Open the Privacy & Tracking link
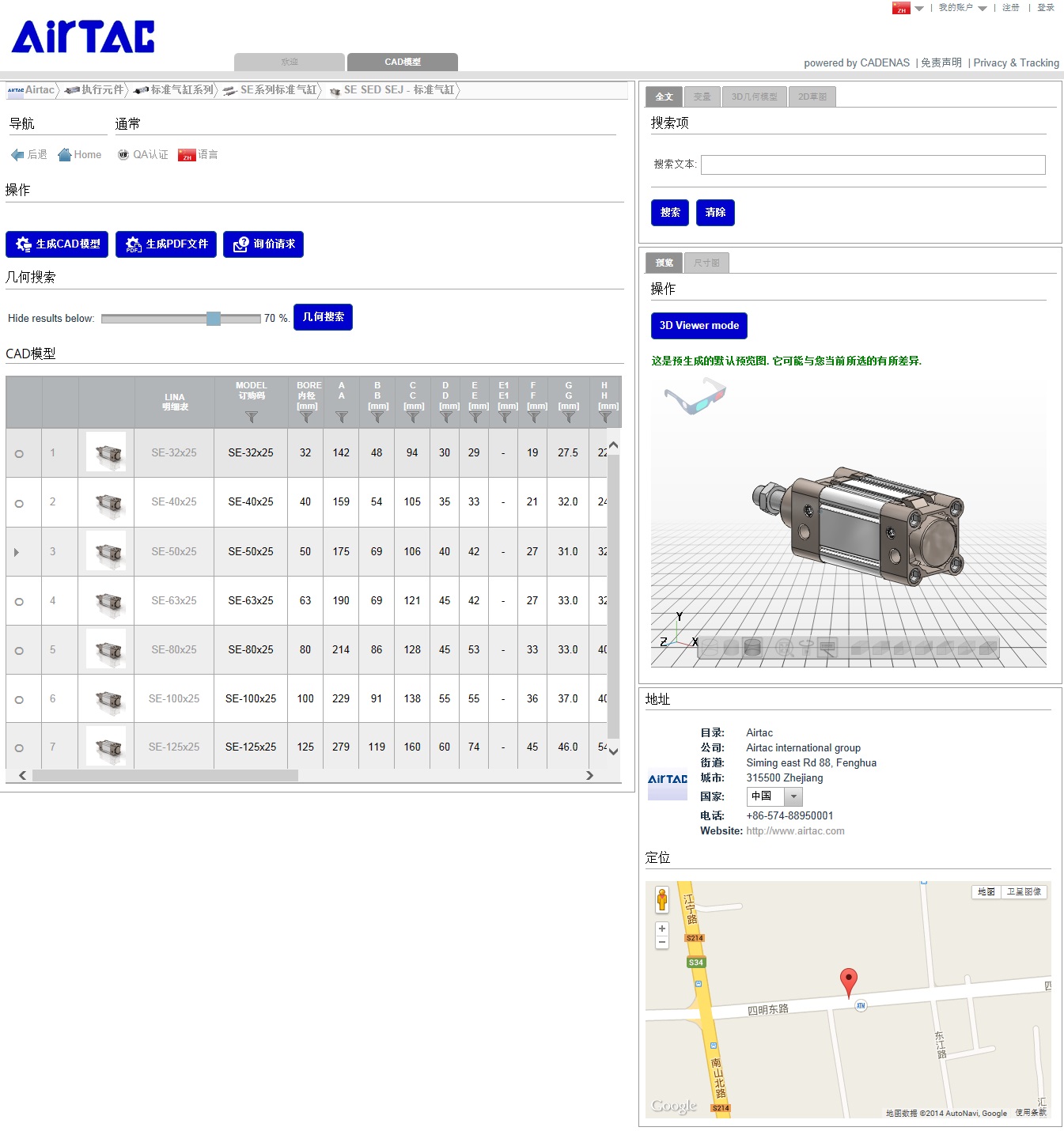The width and height of the screenshot is (1064, 1131). tap(1016, 63)
